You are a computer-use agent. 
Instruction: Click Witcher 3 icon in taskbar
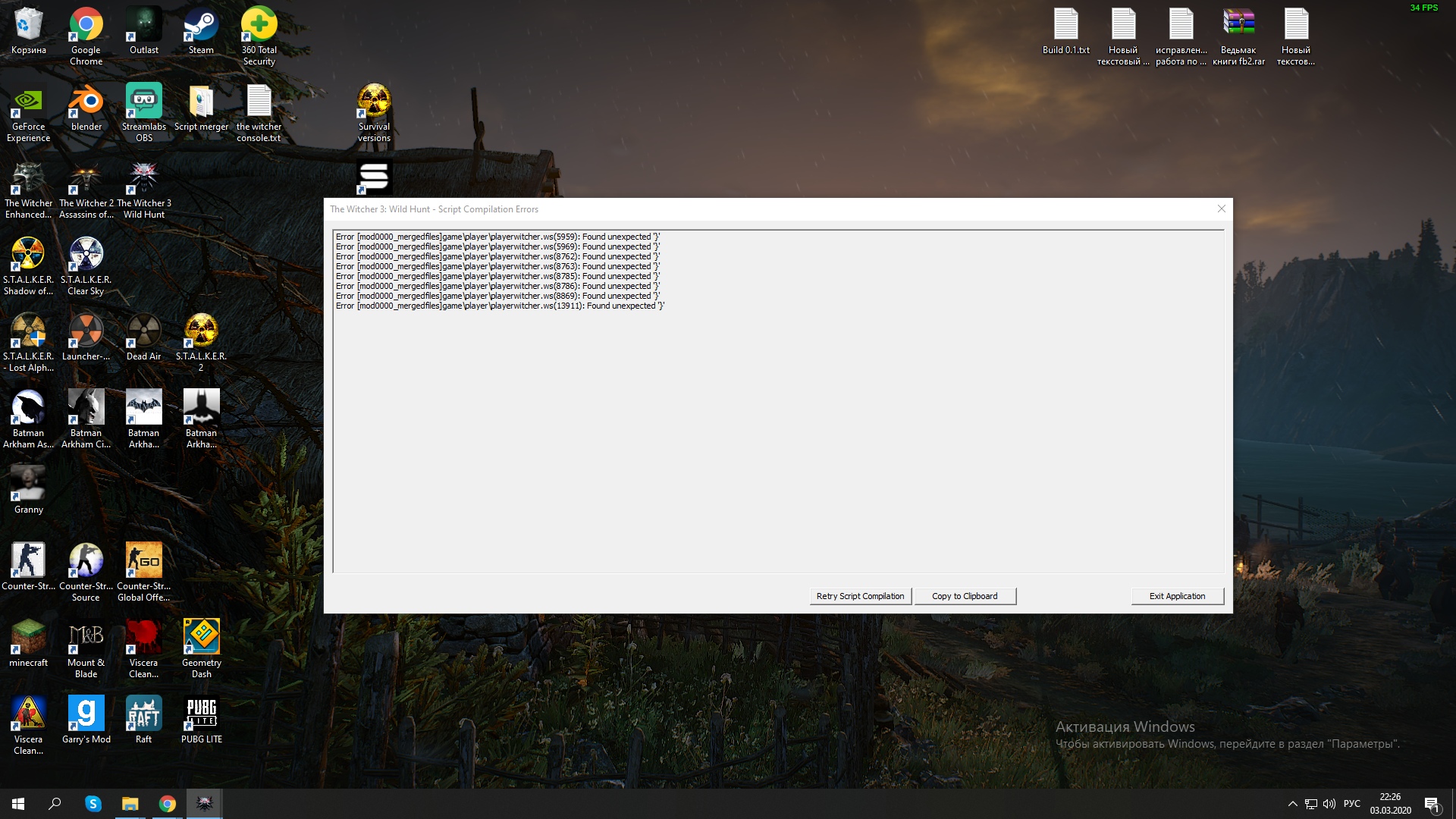[204, 804]
